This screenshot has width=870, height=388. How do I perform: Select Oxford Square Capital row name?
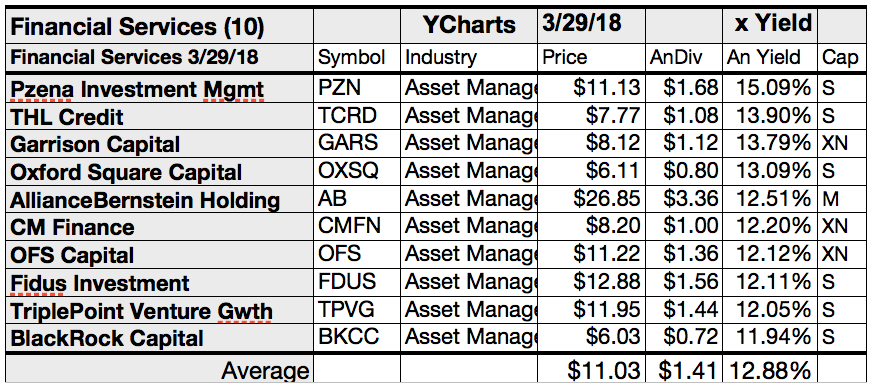coord(159,172)
